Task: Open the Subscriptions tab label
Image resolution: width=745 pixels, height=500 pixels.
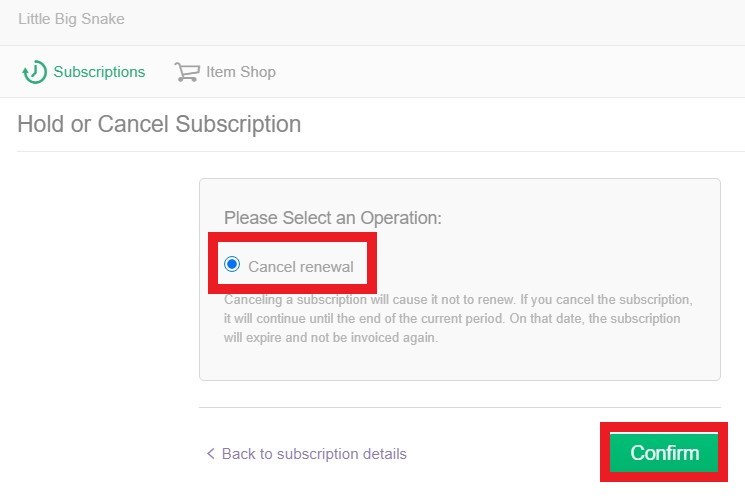Action: coord(99,72)
